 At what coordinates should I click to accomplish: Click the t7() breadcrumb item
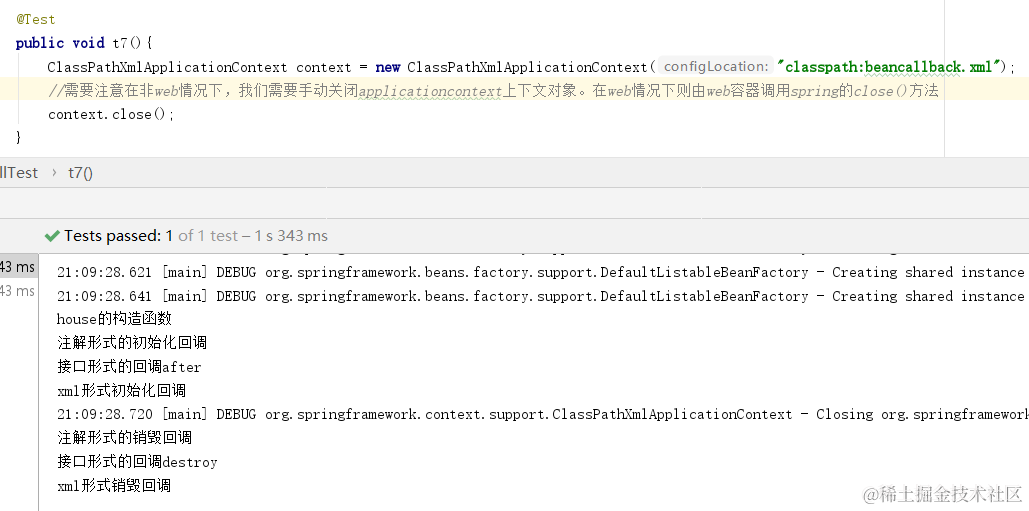click(x=81, y=173)
